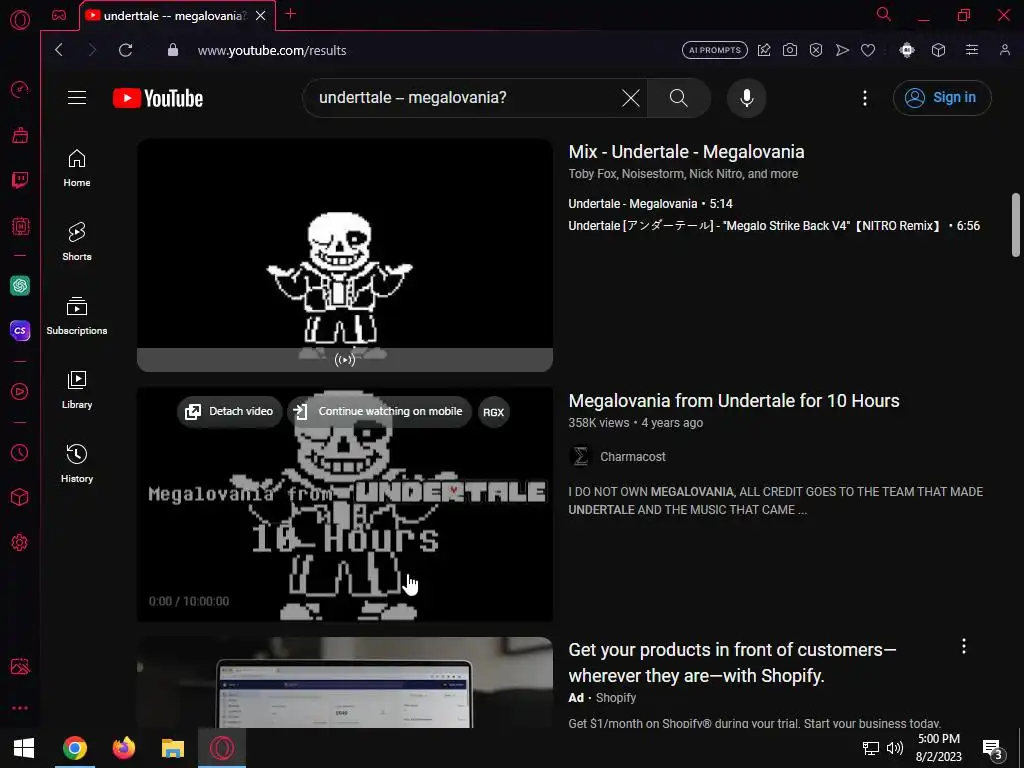Open the Mix Sans thumbnail
Image resolution: width=1024 pixels, height=768 pixels.
(345, 255)
